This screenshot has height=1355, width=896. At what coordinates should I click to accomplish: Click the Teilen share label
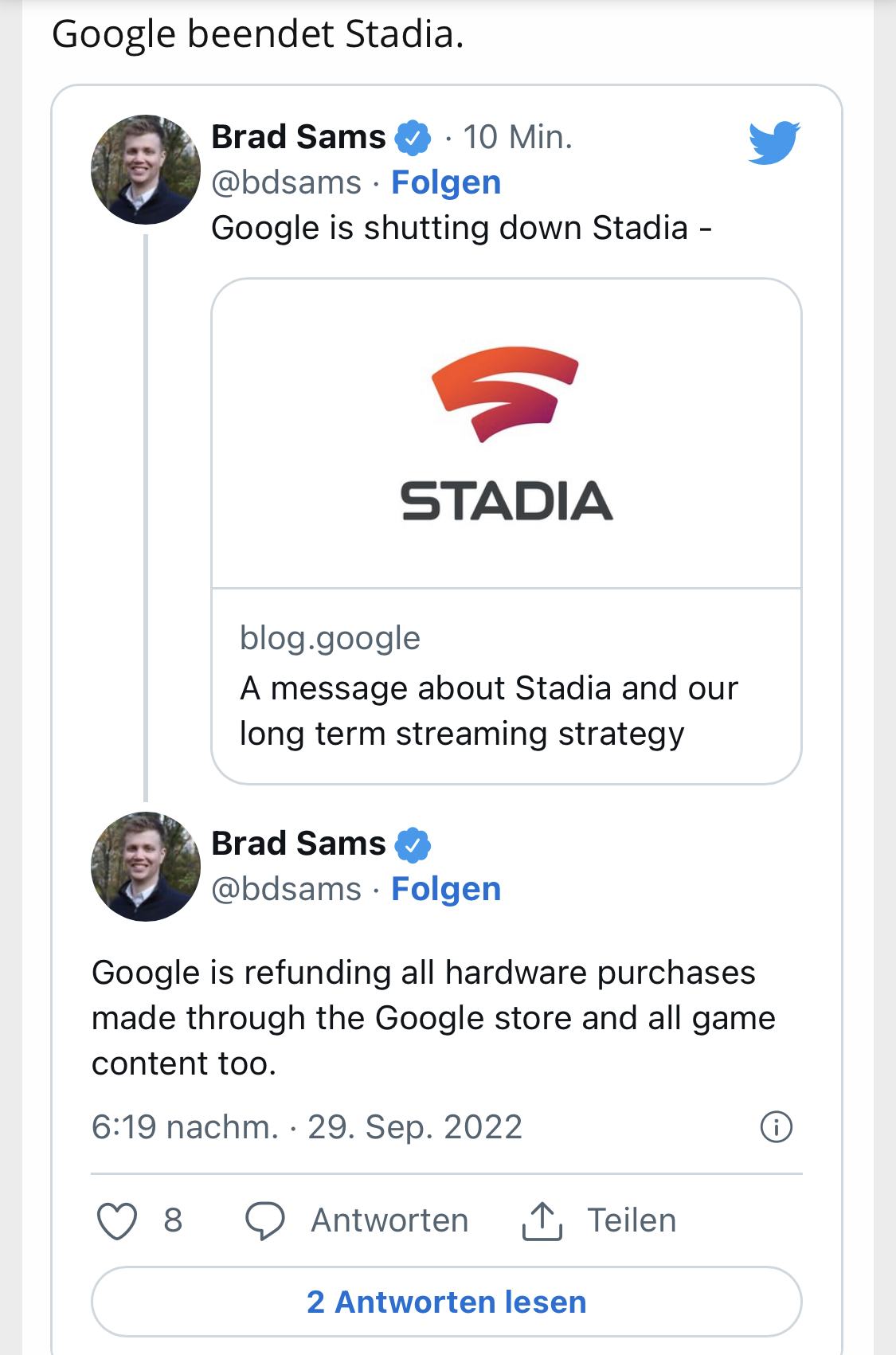[x=632, y=1221]
